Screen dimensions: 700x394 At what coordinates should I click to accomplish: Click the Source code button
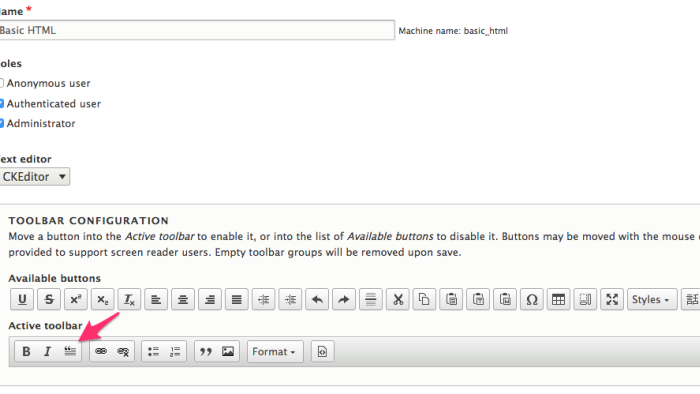[x=322, y=352]
